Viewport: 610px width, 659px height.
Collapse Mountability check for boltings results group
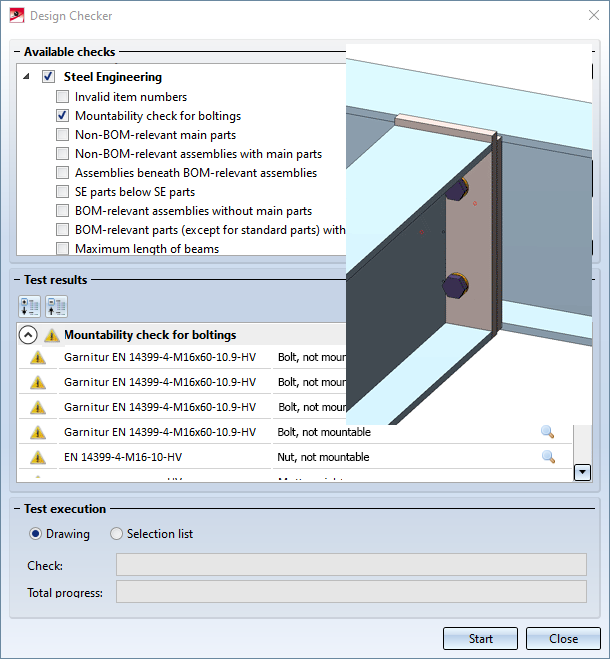pos(28,335)
